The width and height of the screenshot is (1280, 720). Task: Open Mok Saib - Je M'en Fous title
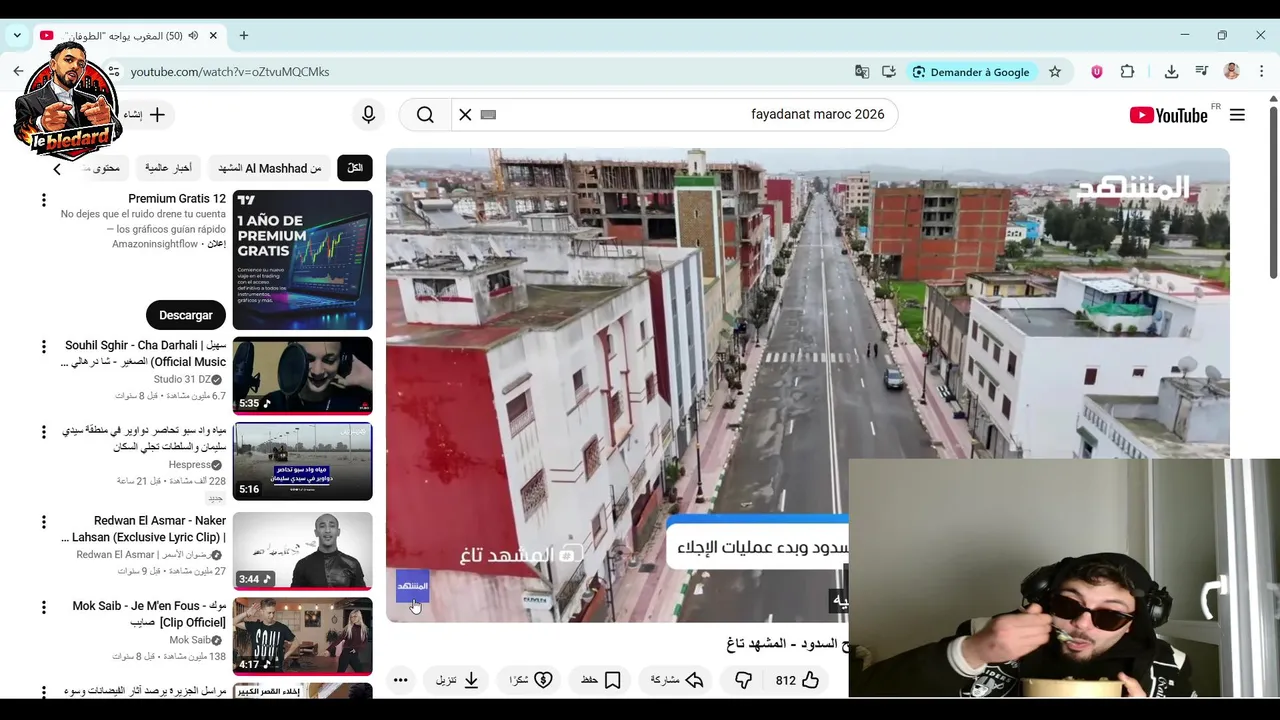(x=150, y=614)
